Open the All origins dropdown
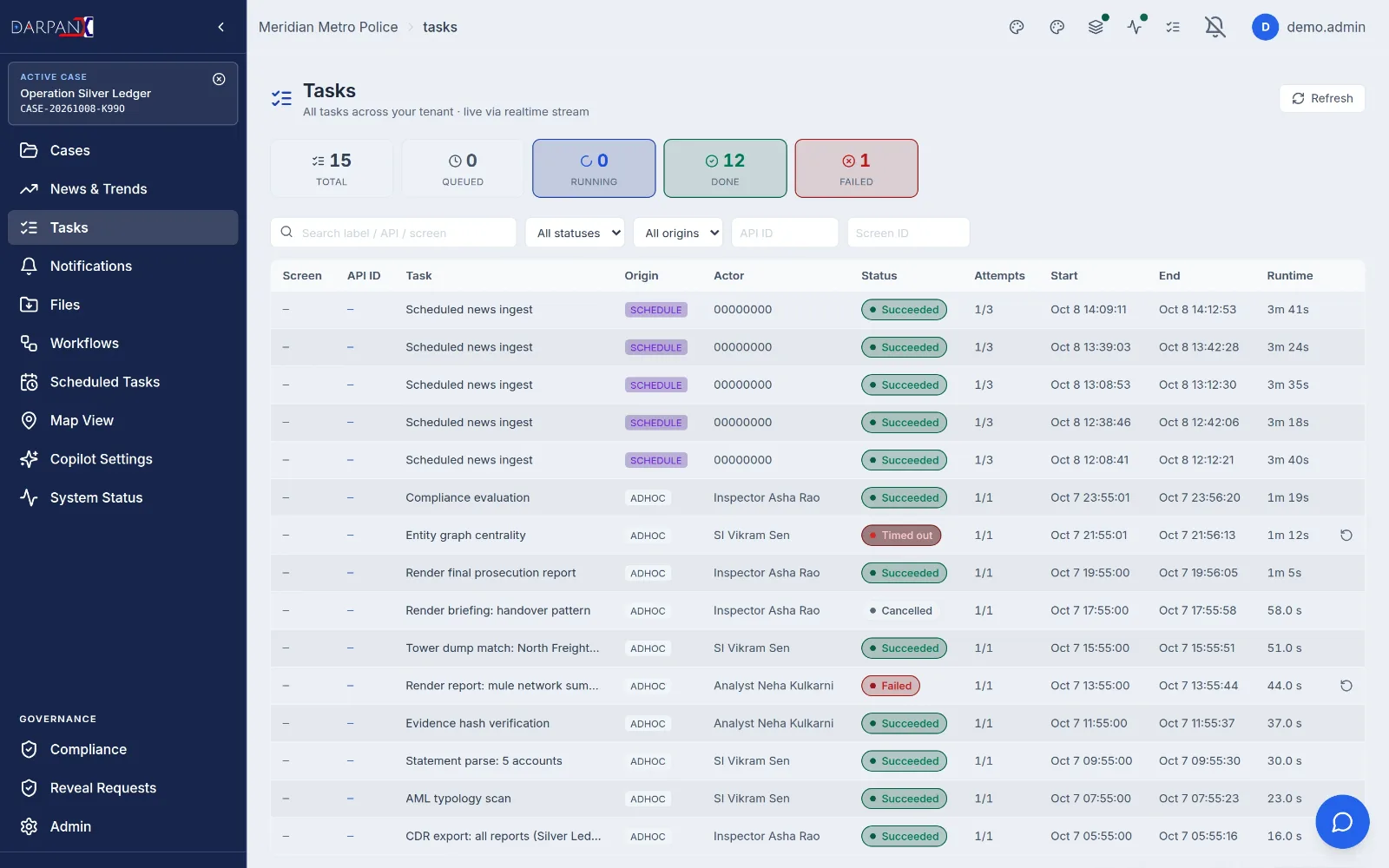The width and height of the screenshot is (1389, 868). click(x=679, y=233)
